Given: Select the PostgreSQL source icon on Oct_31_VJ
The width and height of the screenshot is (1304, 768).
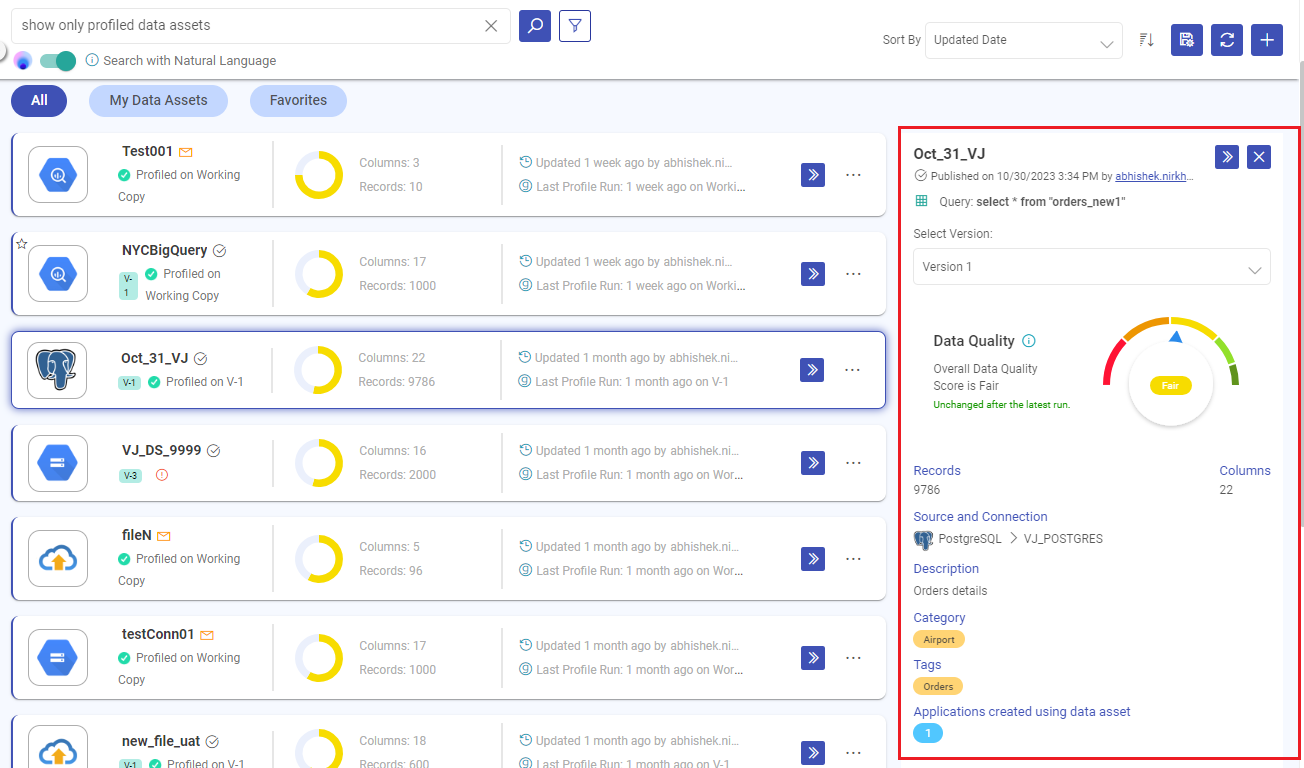Looking at the screenshot, I should point(924,538).
